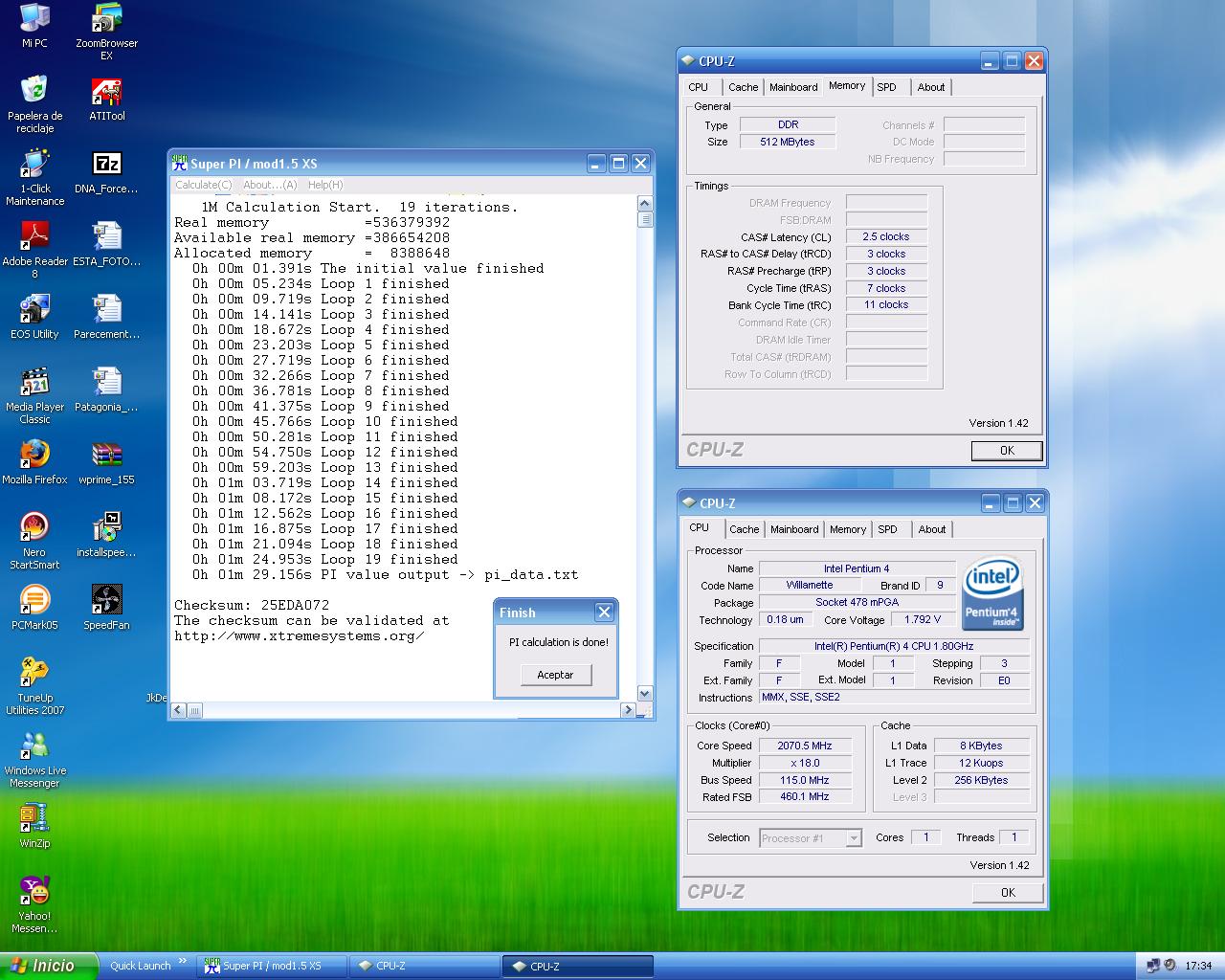Click Super PI scrollbar up arrow
This screenshot has height=980, width=1225.
pos(644,203)
